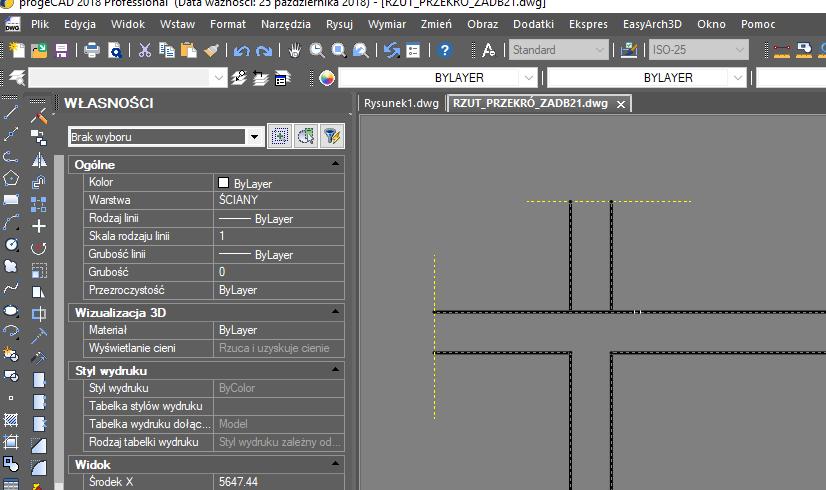Click the Przezroczystość ByLayer value
Image resolution: width=826 pixels, height=490 pixels.
(x=279, y=290)
